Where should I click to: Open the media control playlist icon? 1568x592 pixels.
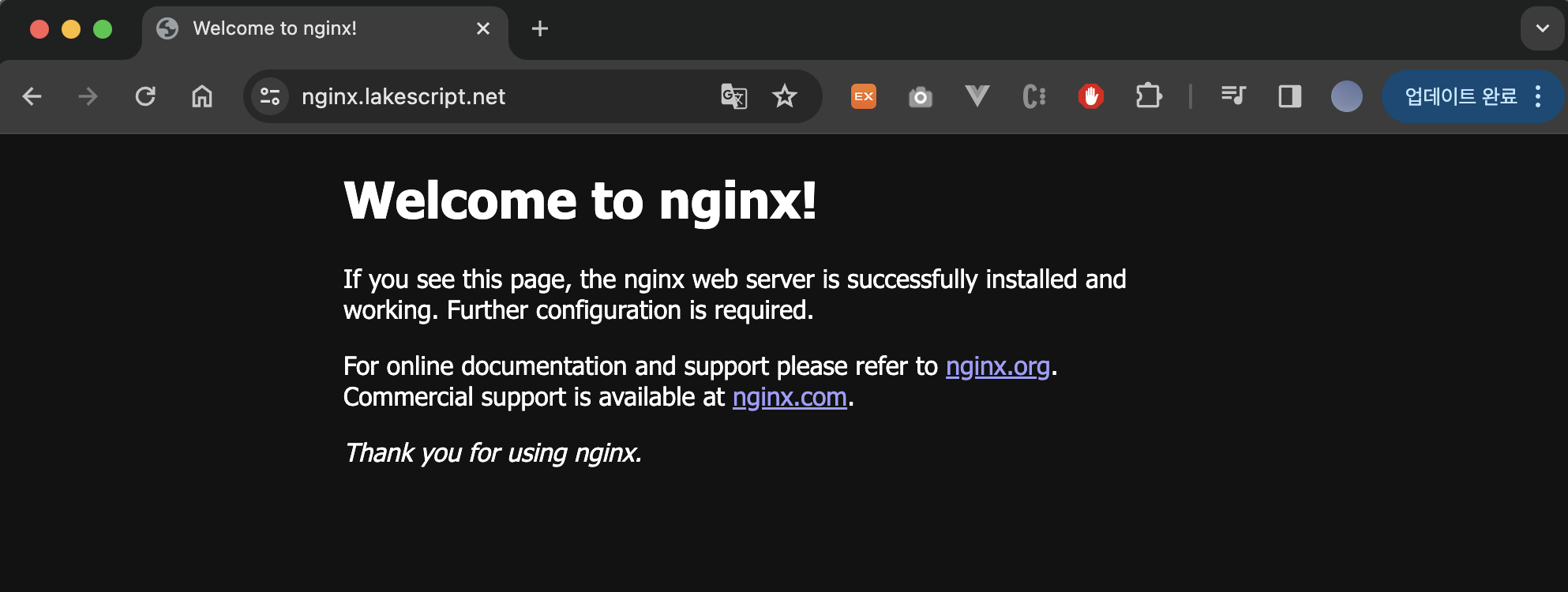tap(1233, 96)
